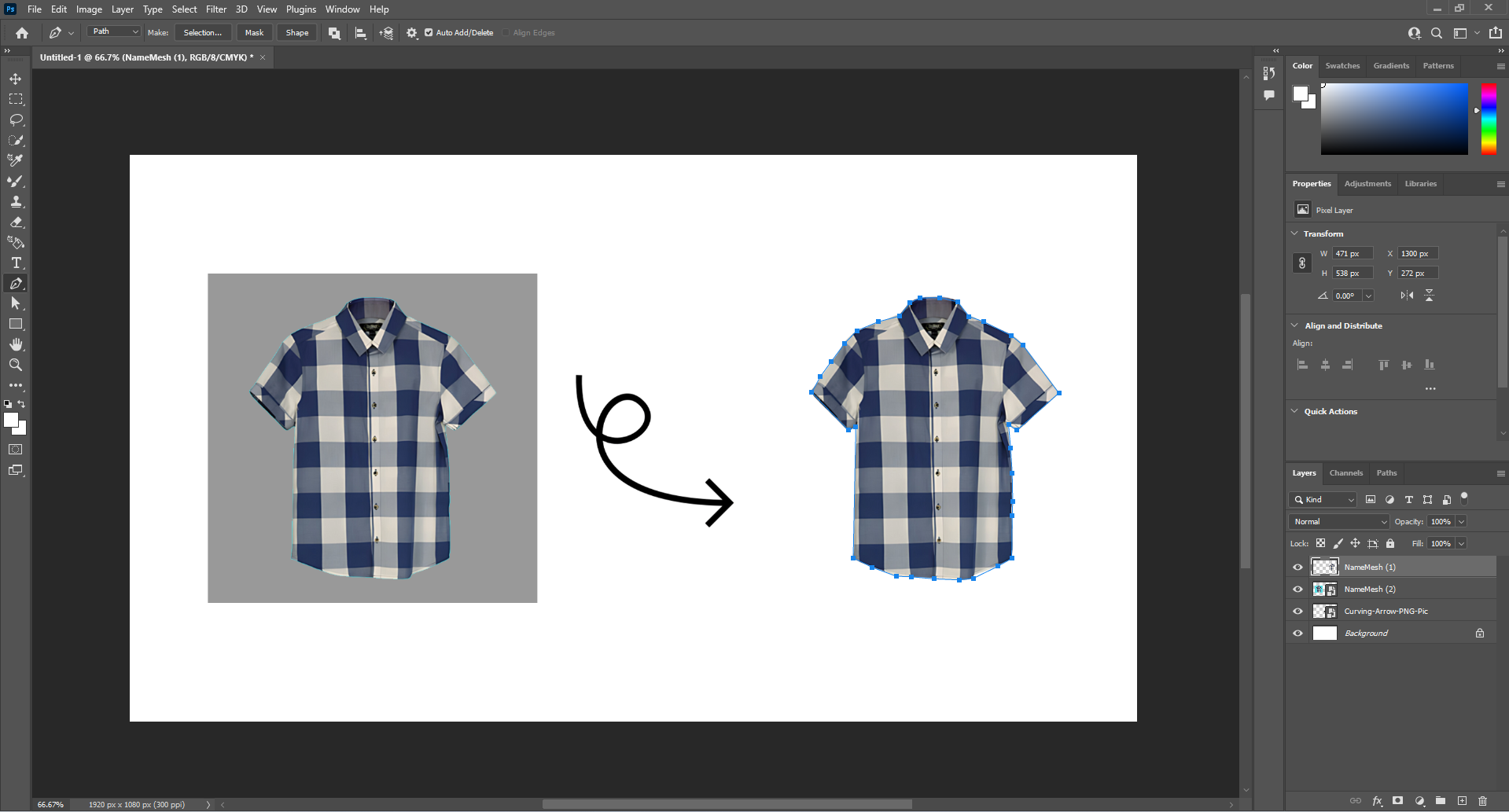1509x812 pixels.
Task: Switch to the Channels tab
Action: [1345, 472]
